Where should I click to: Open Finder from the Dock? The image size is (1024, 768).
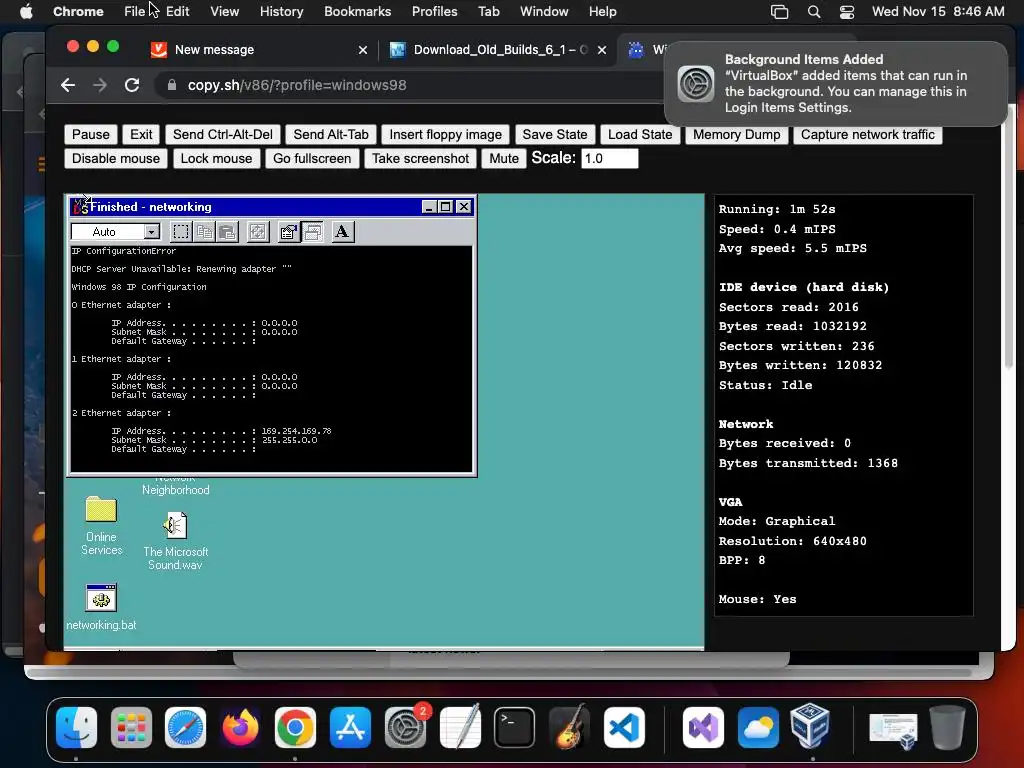[76, 728]
